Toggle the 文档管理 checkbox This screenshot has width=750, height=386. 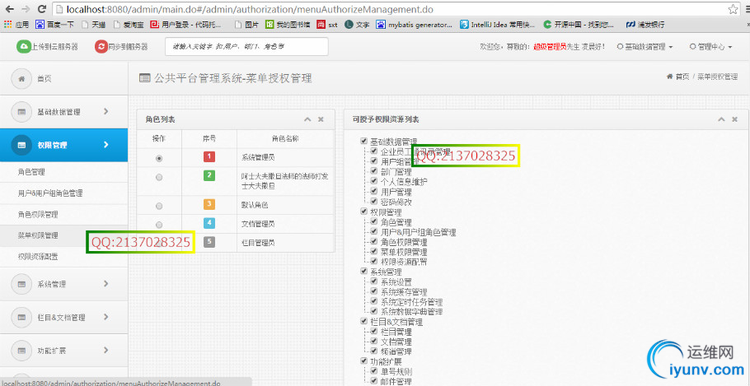click(x=375, y=342)
